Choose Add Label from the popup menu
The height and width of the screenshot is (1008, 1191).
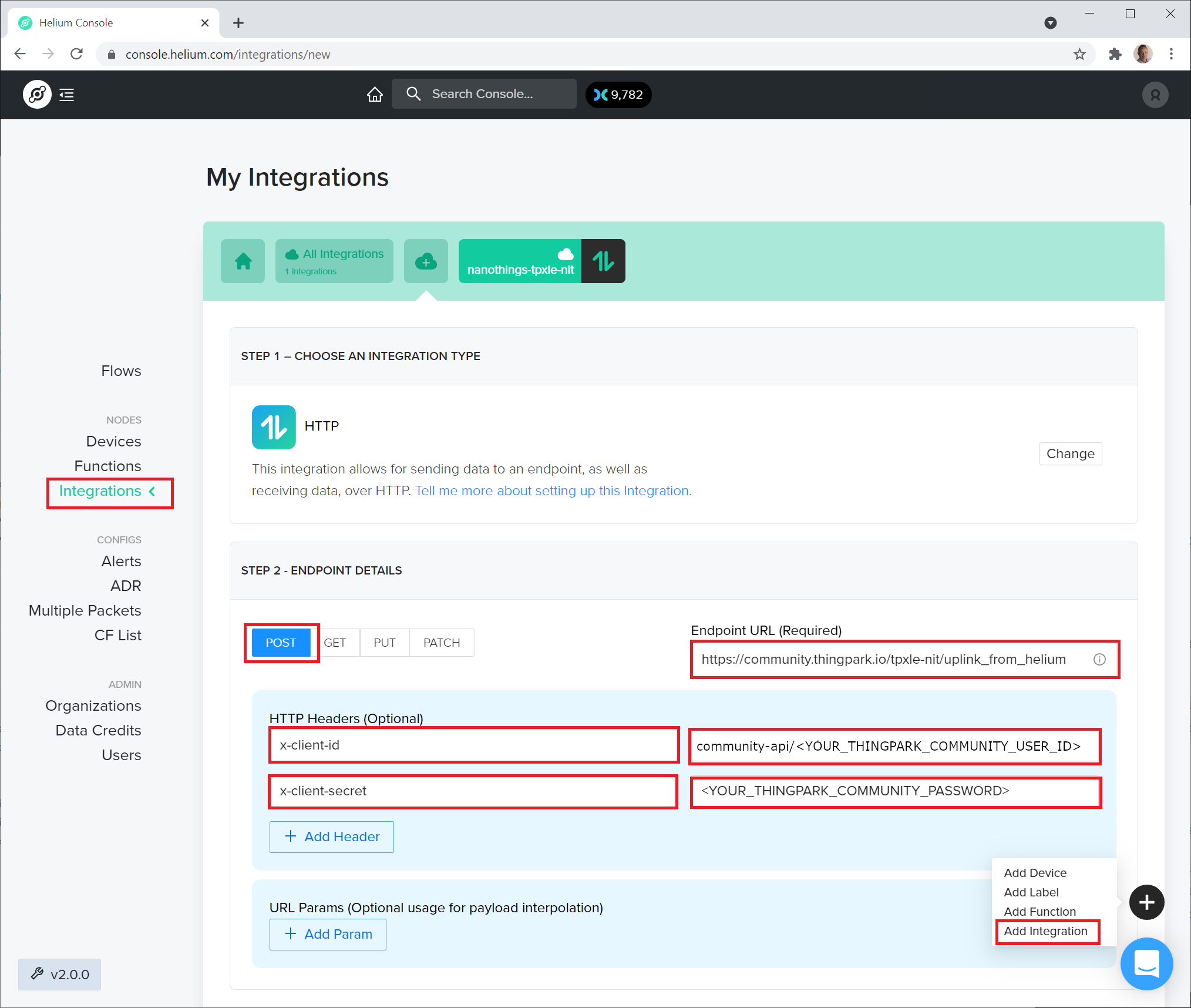click(x=1031, y=892)
